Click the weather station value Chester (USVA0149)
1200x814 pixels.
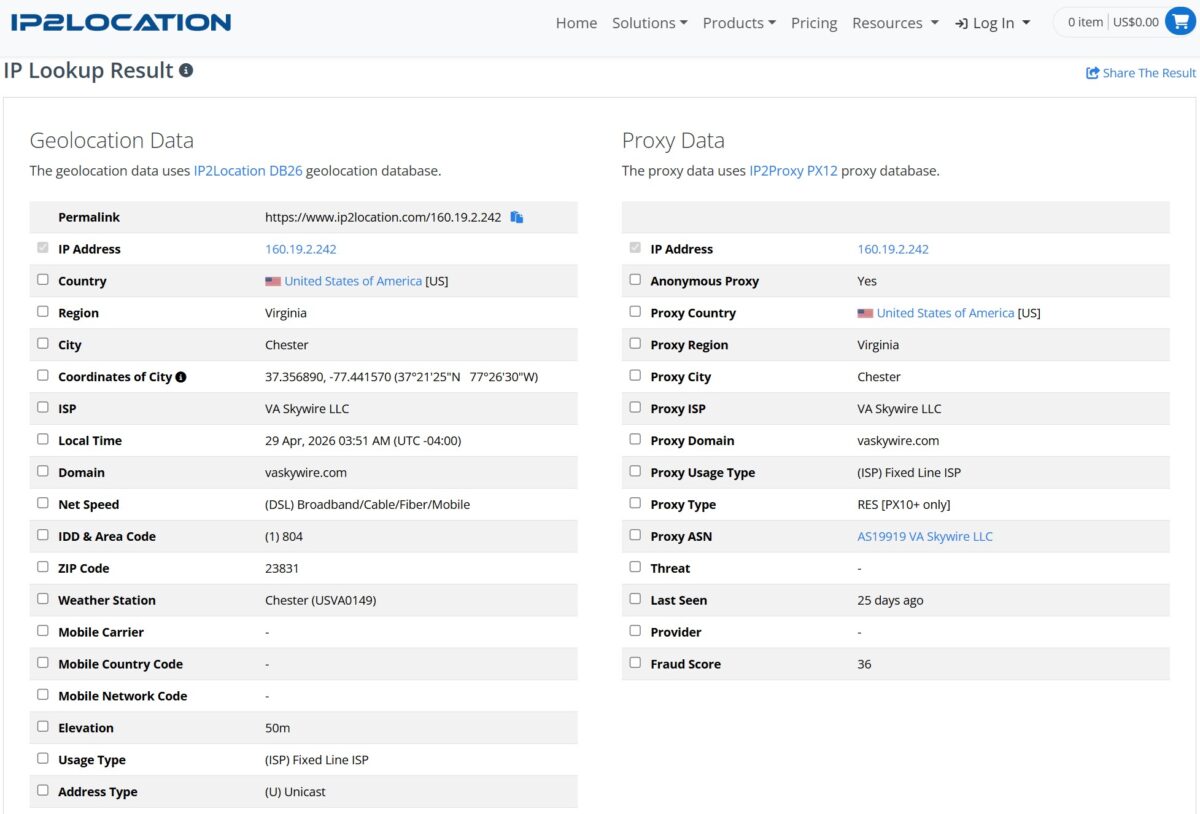pyautogui.click(x=321, y=600)
